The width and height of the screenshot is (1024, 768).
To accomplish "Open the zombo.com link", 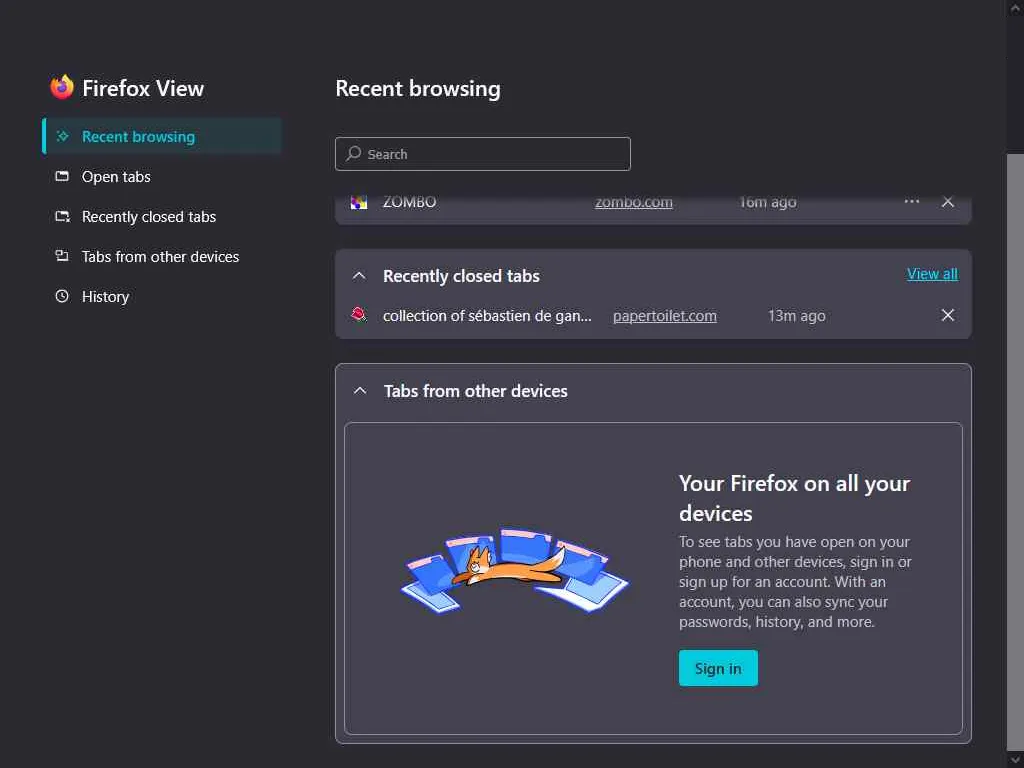I will pos(634,202).
